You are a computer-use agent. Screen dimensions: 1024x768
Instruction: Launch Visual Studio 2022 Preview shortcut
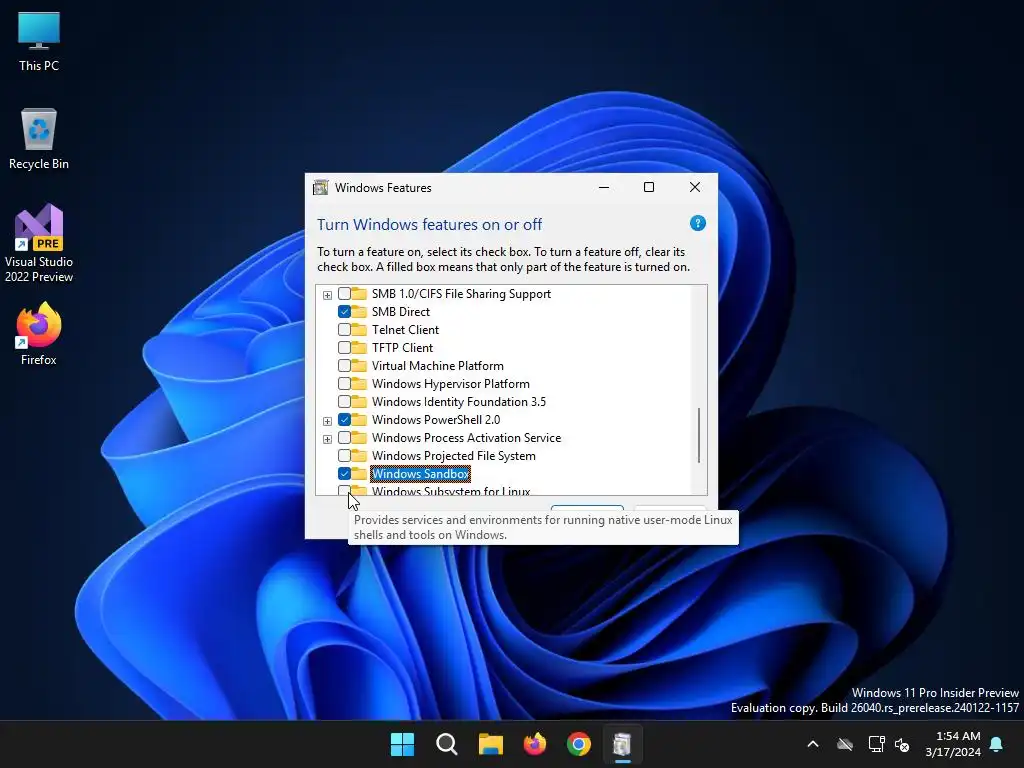39,243
